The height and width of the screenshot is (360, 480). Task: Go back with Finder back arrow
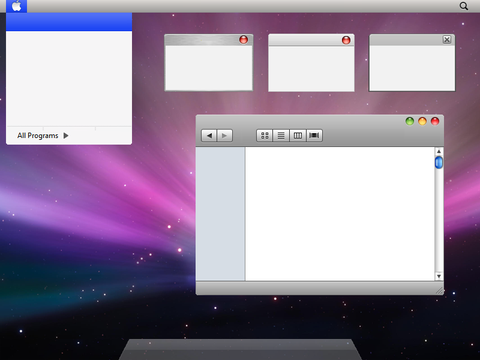pos(209,135)
